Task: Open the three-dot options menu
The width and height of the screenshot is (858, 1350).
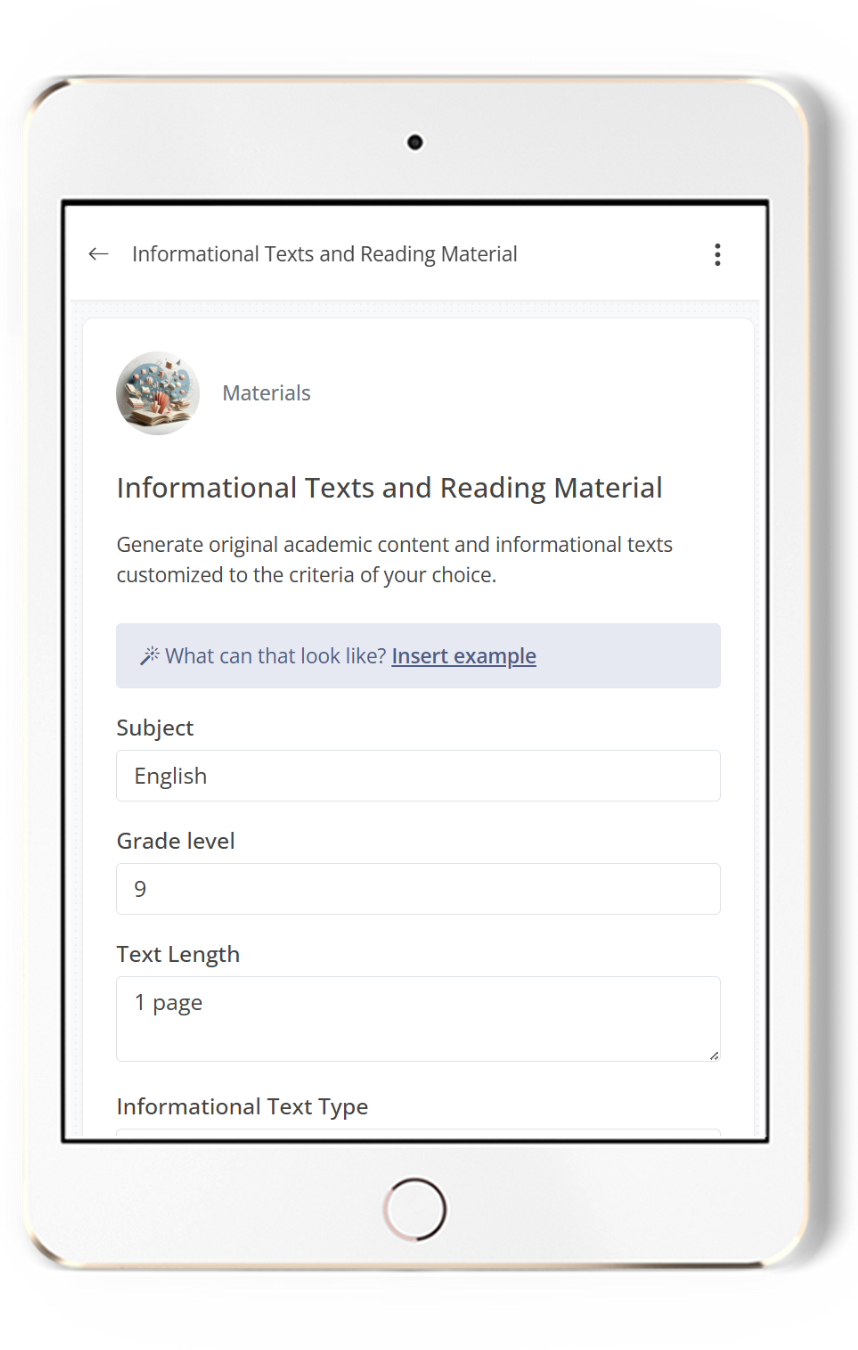Action: 717,254
